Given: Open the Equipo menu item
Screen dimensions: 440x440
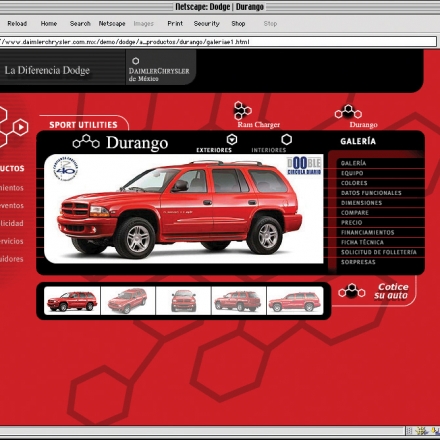Looking at the screenshot, I should pyautogui.click(x=352, y=173).
